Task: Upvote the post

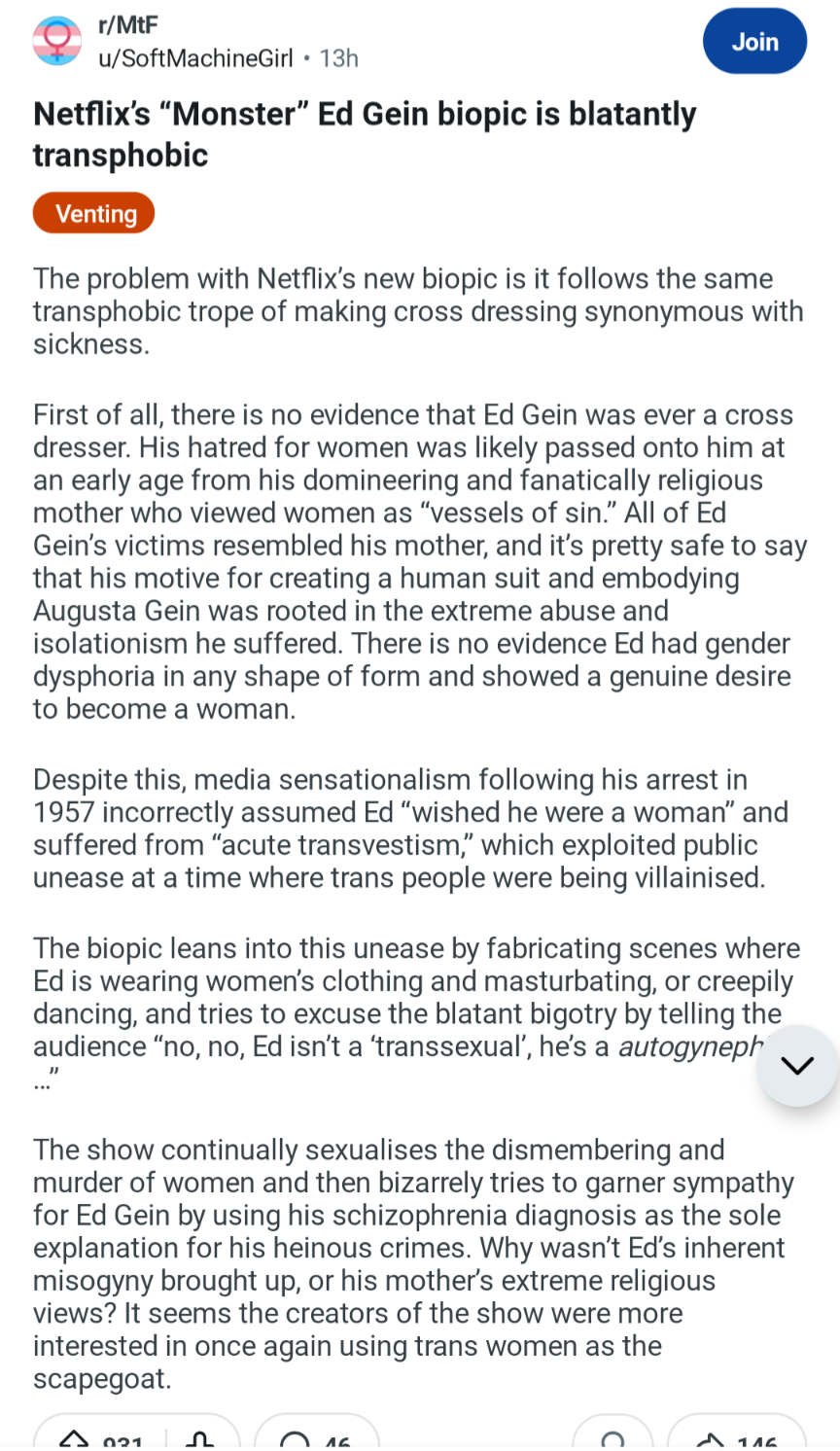Action: coord(75,1440)
